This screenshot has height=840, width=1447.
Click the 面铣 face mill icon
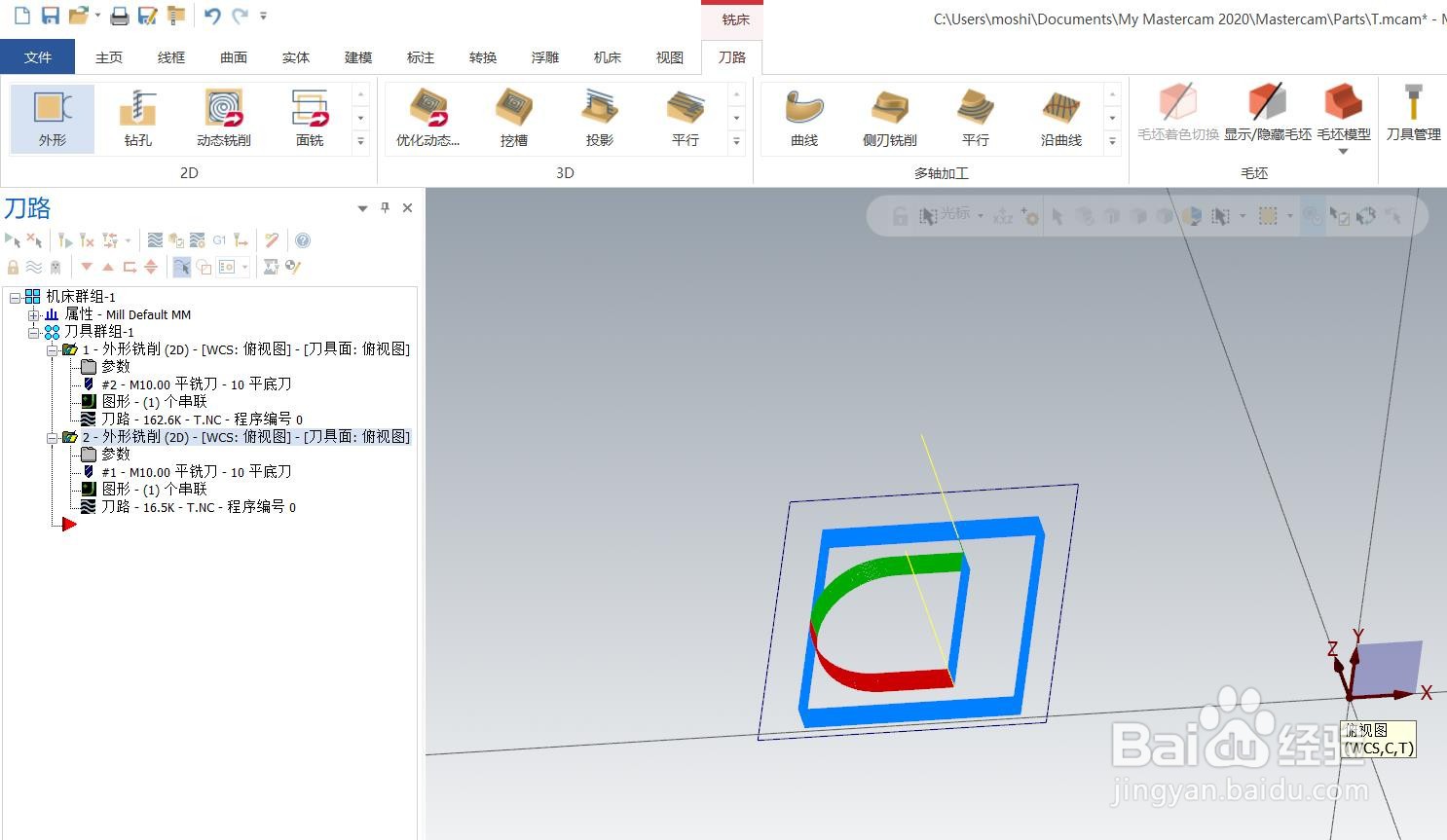tap(309, 117)
